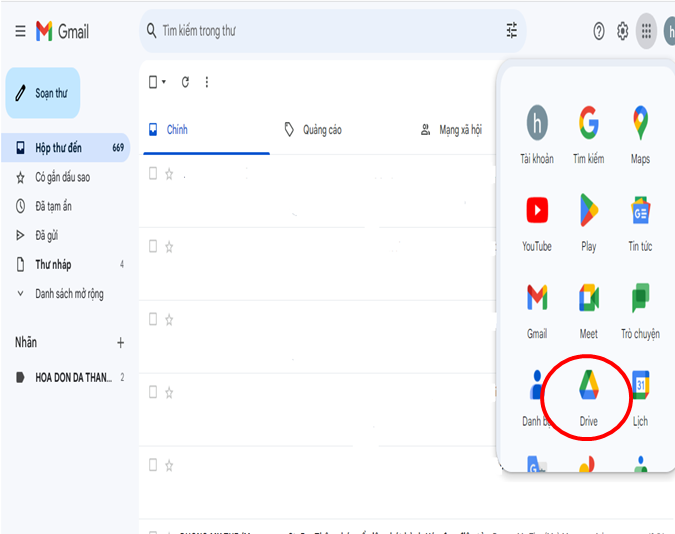Open profile avatar in top corner
Image resolution: width=675 pixels, height=534 pixels.
point(670,31)
